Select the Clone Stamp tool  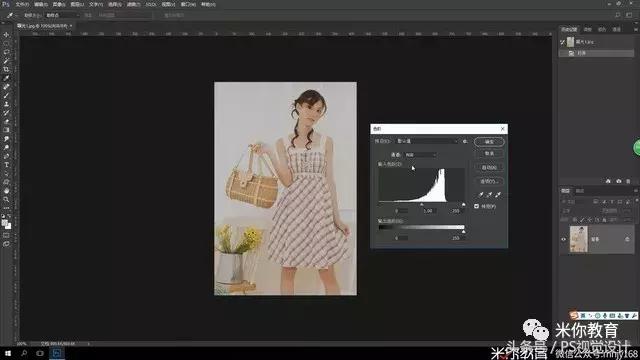(6, 104)
